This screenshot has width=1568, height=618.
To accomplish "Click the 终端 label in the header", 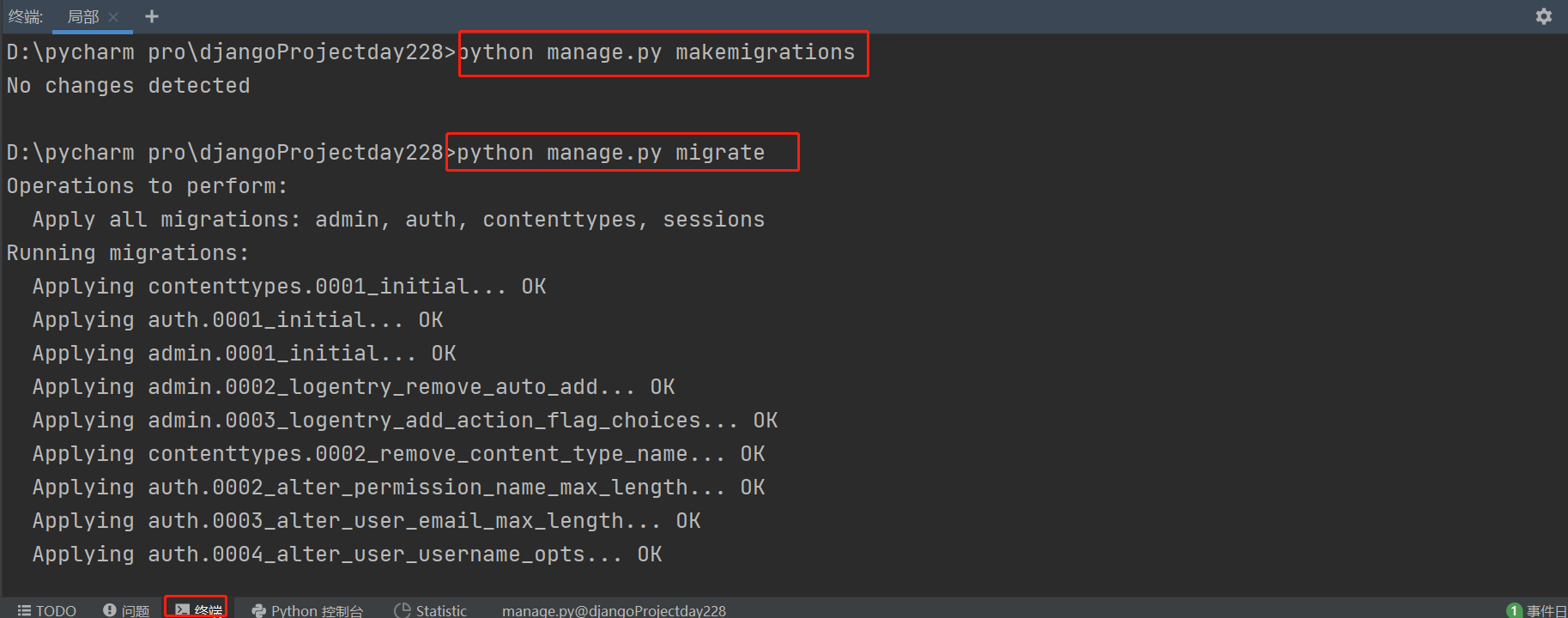I will click(x=25, y=17).
